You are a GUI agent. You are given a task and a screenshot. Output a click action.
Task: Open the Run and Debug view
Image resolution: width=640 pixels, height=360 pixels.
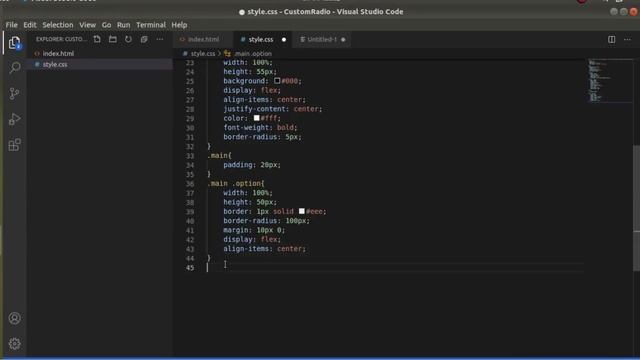(15, 119)
